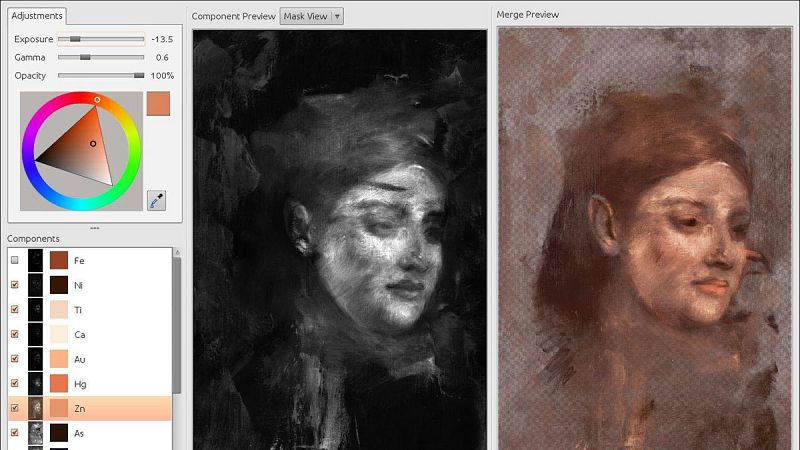Click the Mask View dropdown arrow
Screen dimensions: 800x450
pyautogui.click(x=337, y=16)
